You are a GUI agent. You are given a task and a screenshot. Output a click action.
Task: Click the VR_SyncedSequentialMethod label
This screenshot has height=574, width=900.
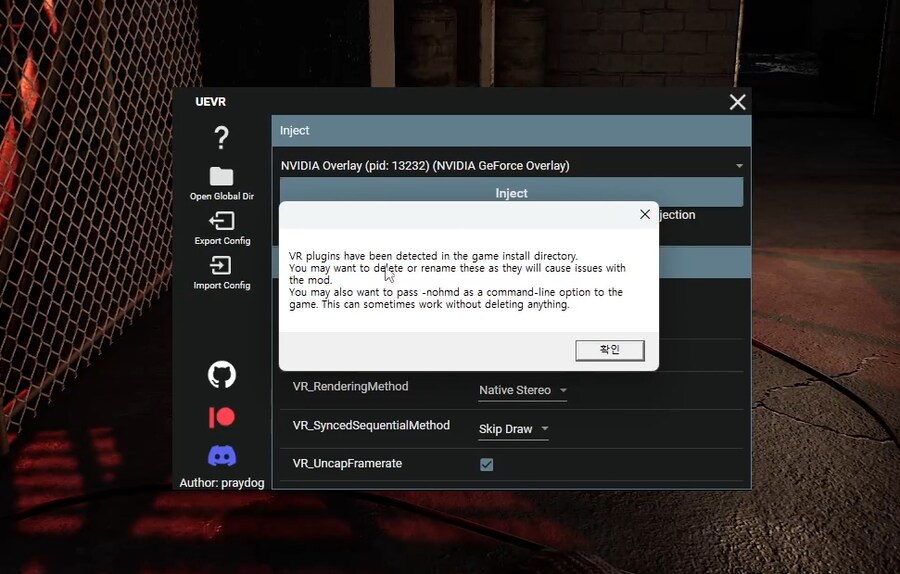coord(371,425)
